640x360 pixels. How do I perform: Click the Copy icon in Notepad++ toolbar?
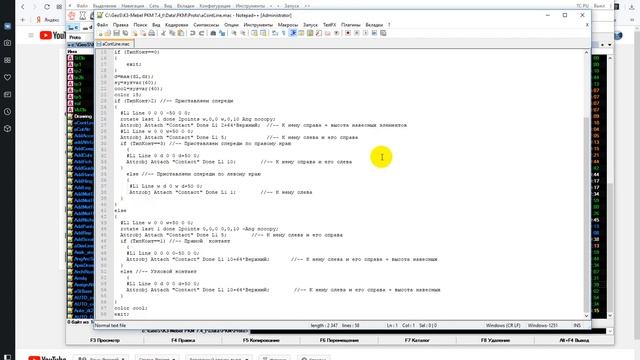coord(172,33)
